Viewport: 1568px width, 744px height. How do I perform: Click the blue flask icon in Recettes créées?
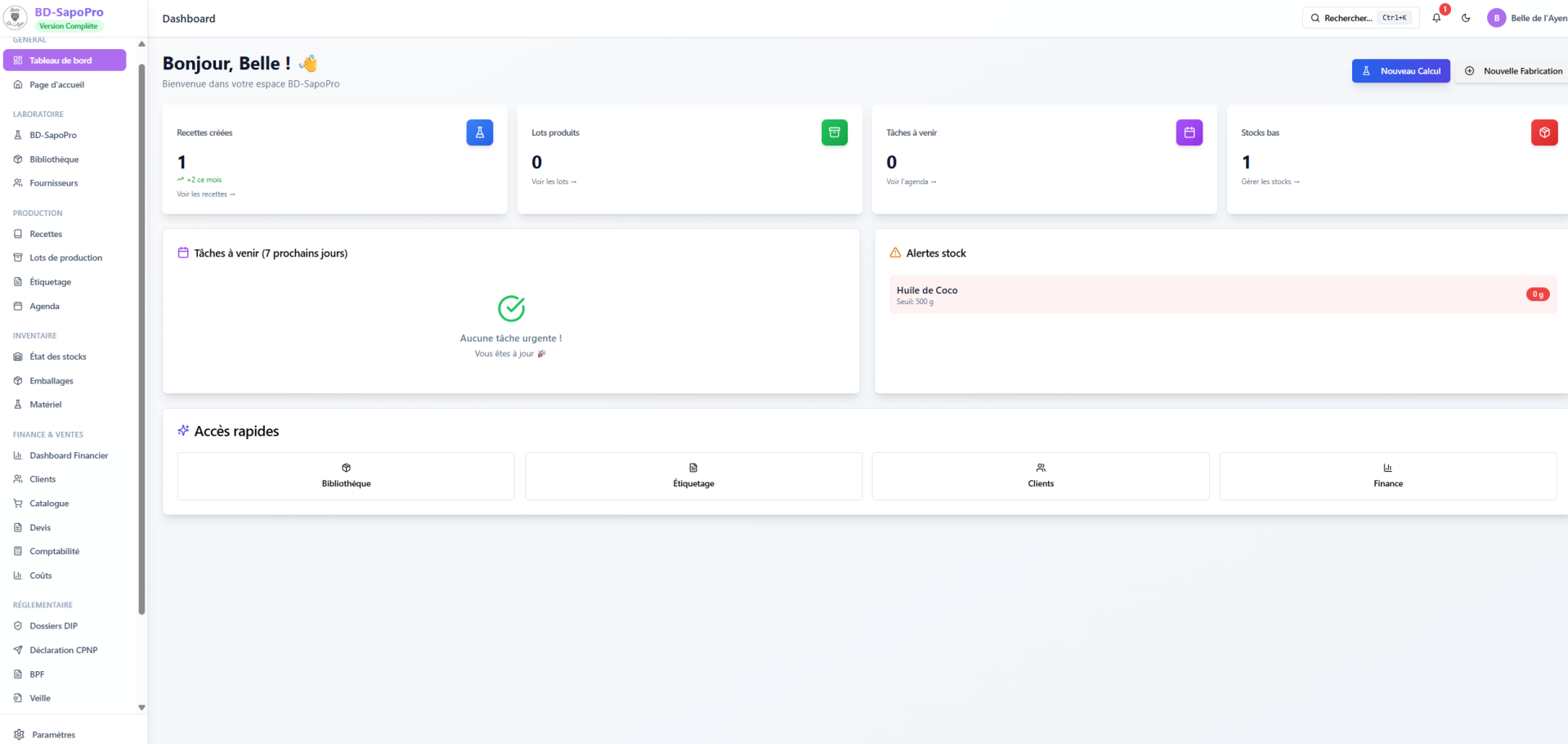[x=480, y=132]
